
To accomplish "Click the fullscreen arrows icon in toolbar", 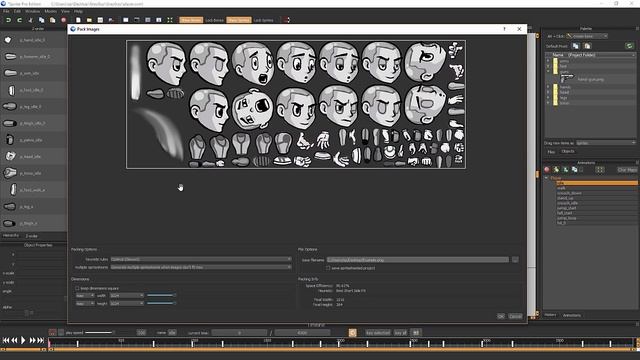I will point(170,20).
